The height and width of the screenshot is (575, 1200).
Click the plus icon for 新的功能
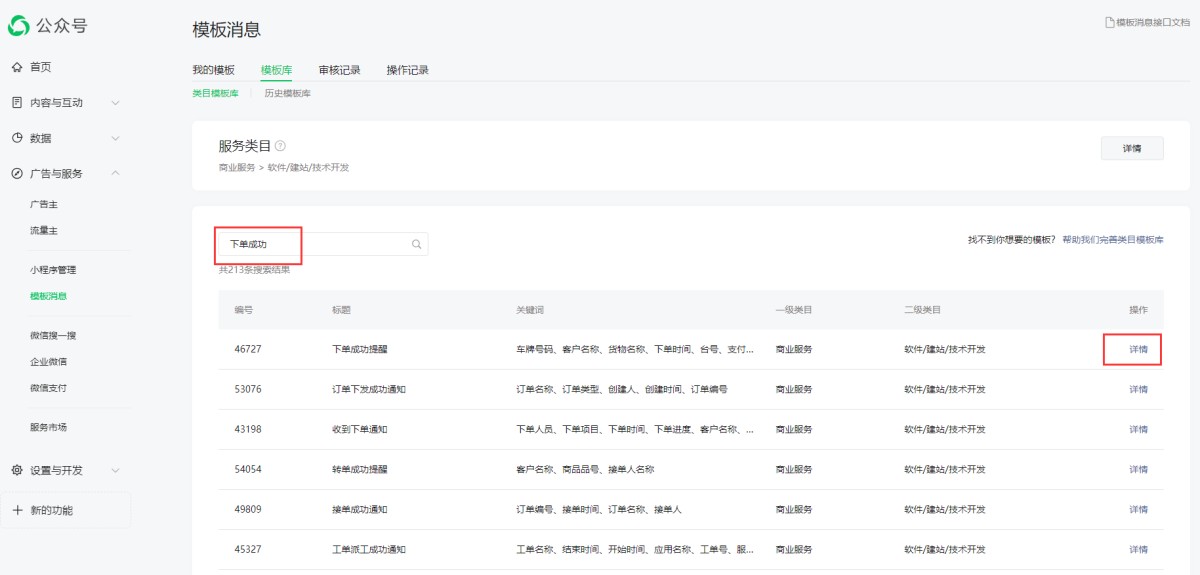(x=17, y=510)
